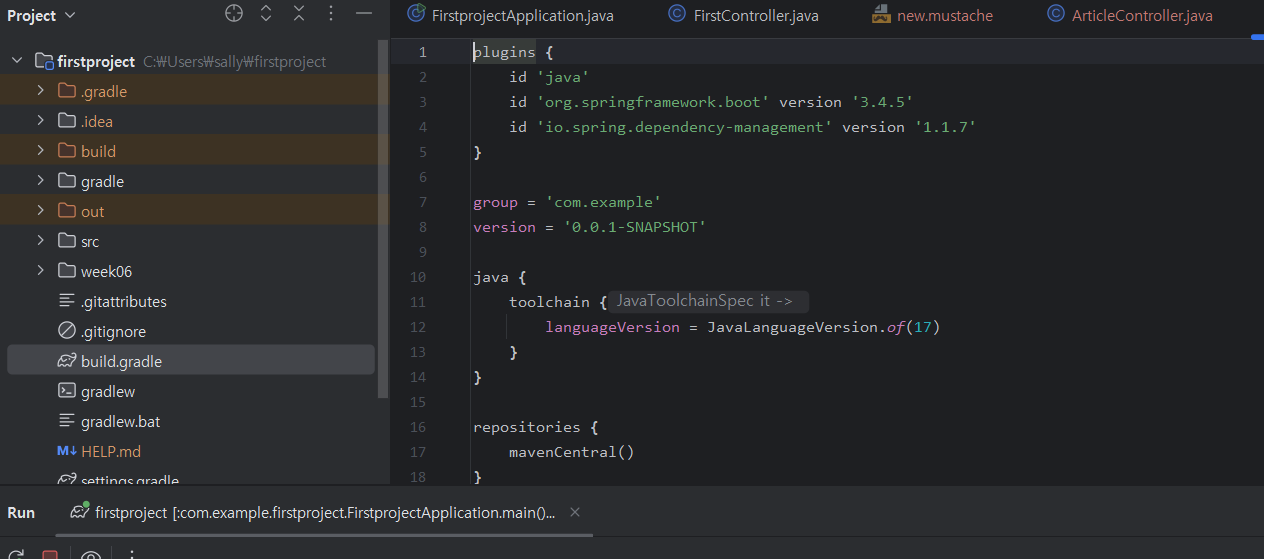Click the HELP.md markdown icon
The width and height of the screenshot is (1264, 559).
coord(67,451)
